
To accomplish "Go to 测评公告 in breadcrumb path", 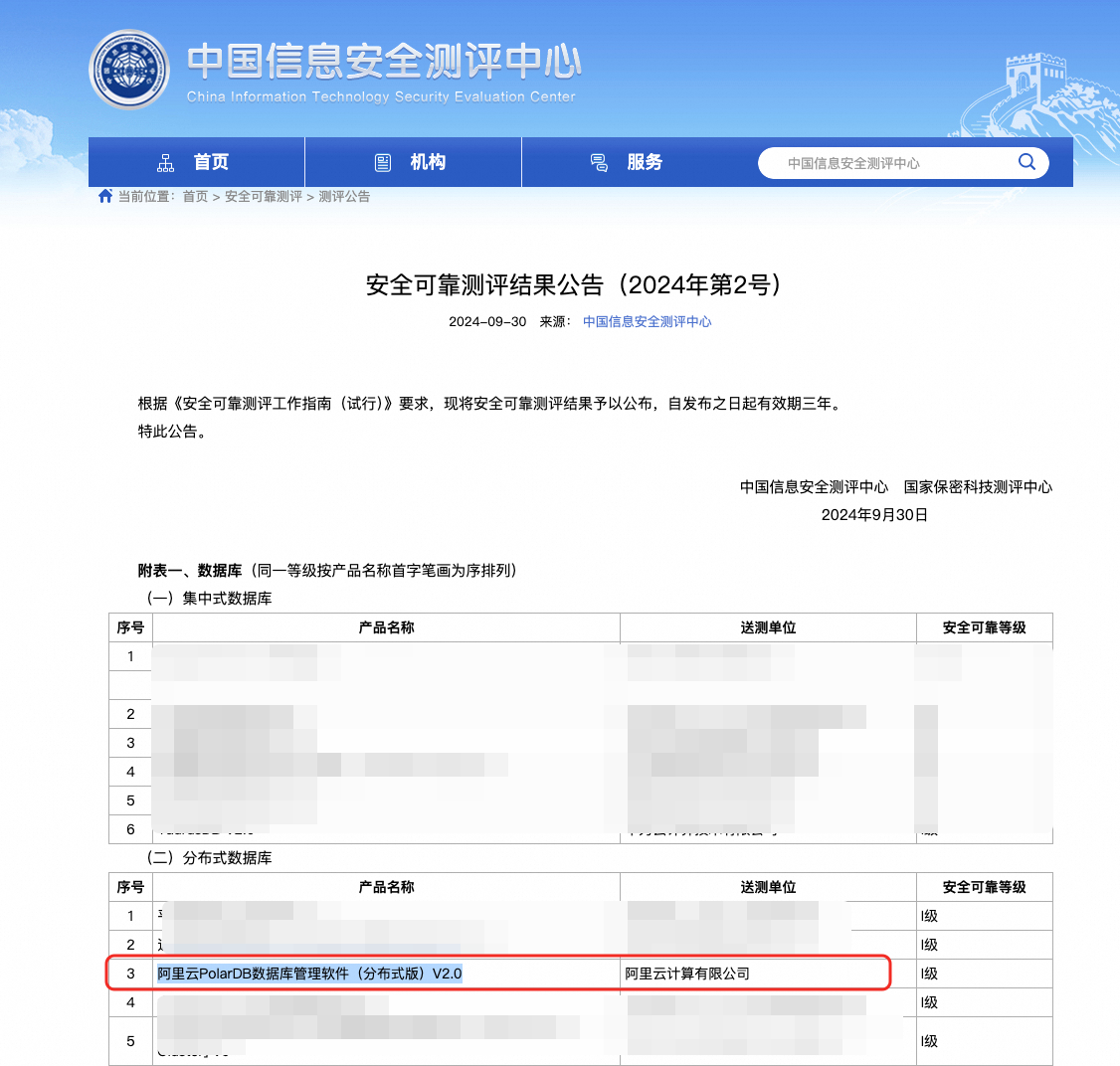I will (x=344, y=196).
